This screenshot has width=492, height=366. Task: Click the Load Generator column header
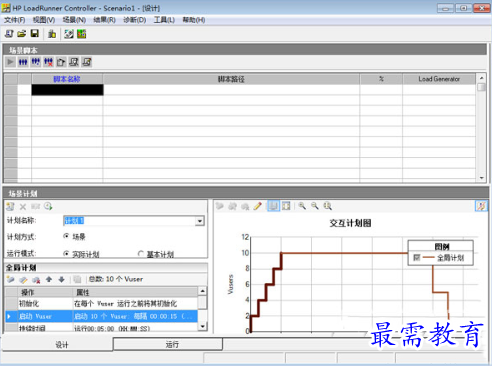coord(439,79)
